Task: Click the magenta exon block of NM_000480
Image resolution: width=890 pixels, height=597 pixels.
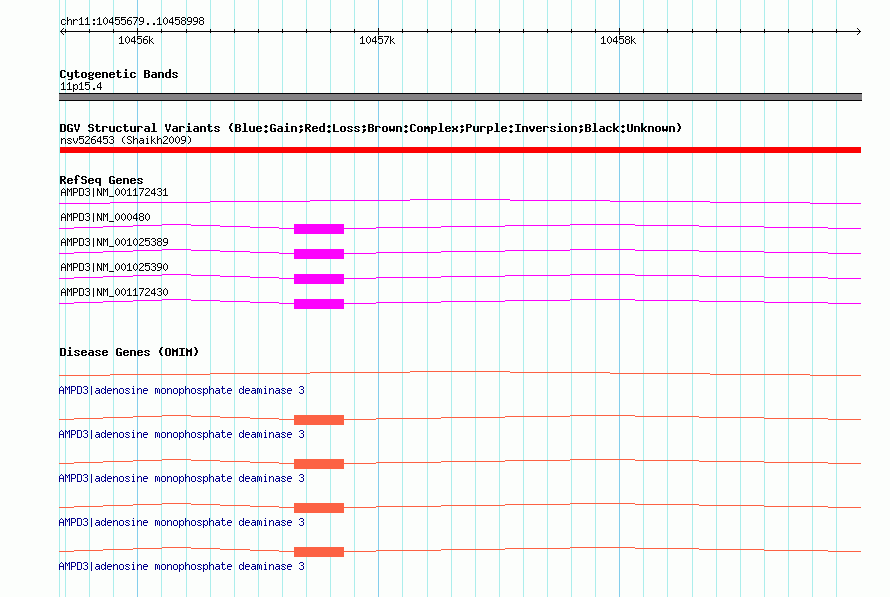Action: [319, 229]
